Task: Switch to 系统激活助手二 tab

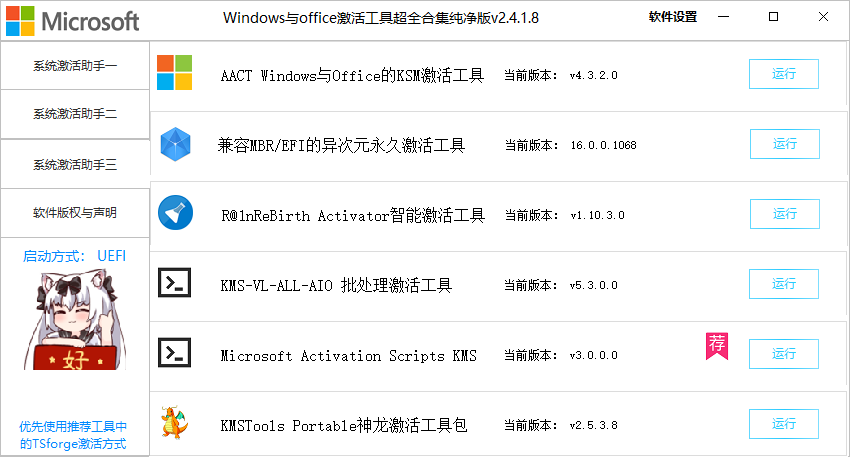Action: (75, 114)
